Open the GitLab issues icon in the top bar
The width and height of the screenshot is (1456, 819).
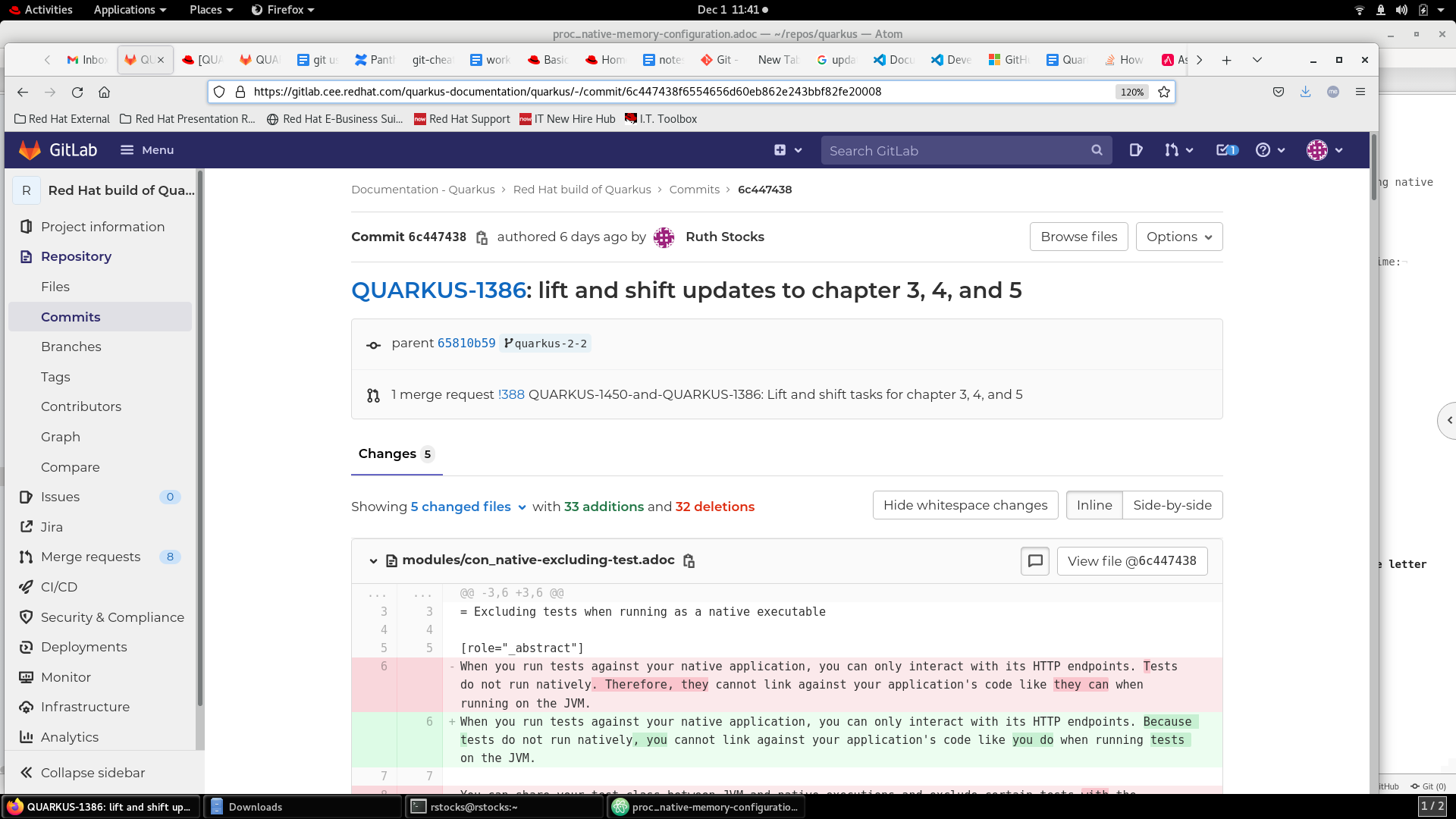(1135, 150)
